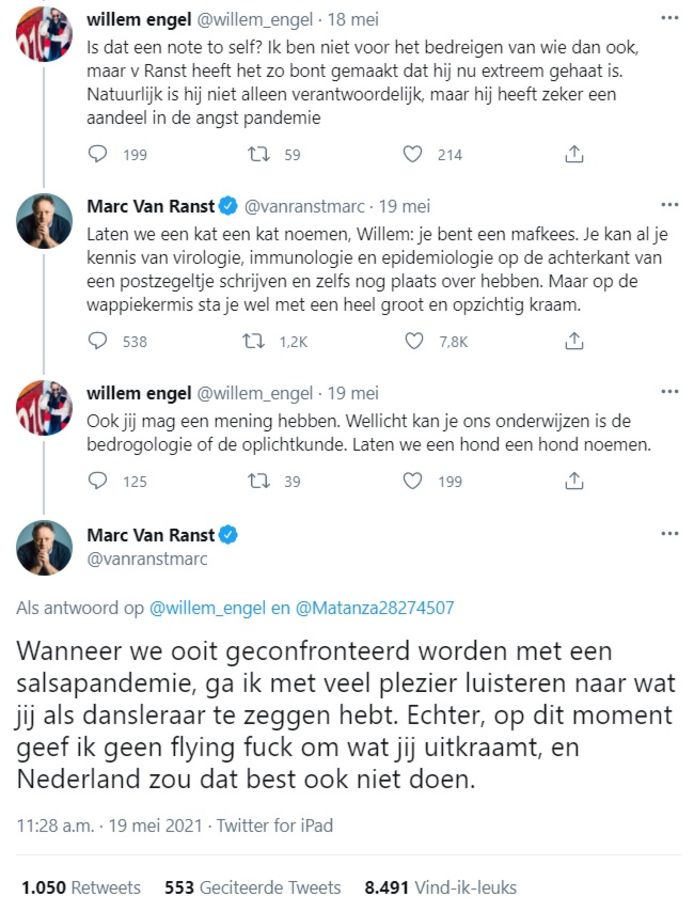694x912 pixels.
Task: Reply to Marc Van Ranst's mafkees tweet
Action: click(99, 341)
